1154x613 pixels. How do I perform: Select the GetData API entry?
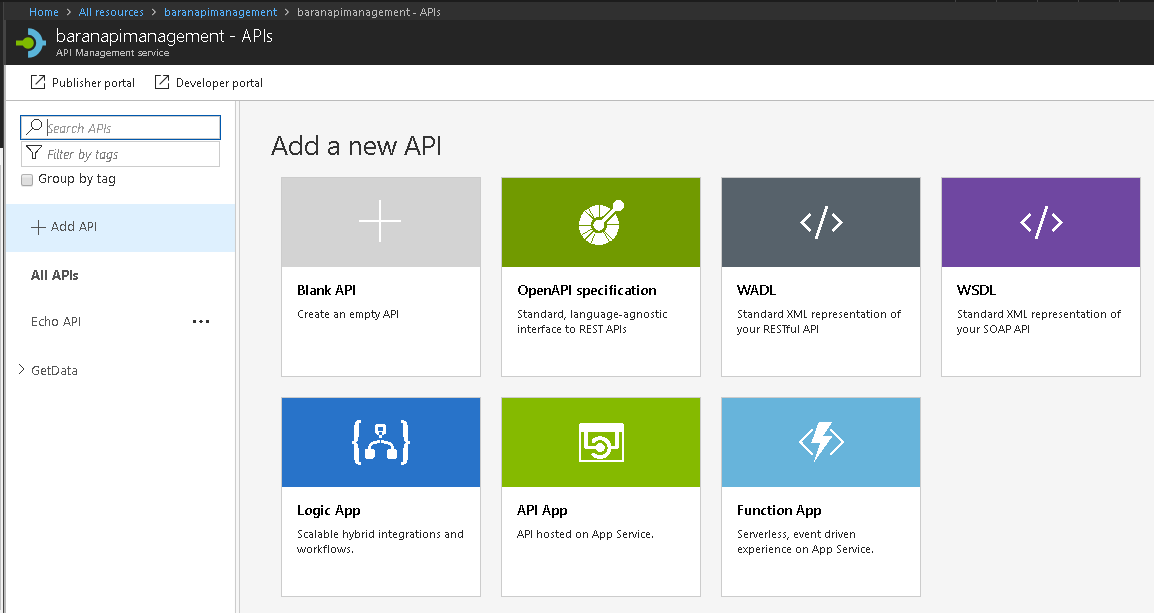[54, 370]
